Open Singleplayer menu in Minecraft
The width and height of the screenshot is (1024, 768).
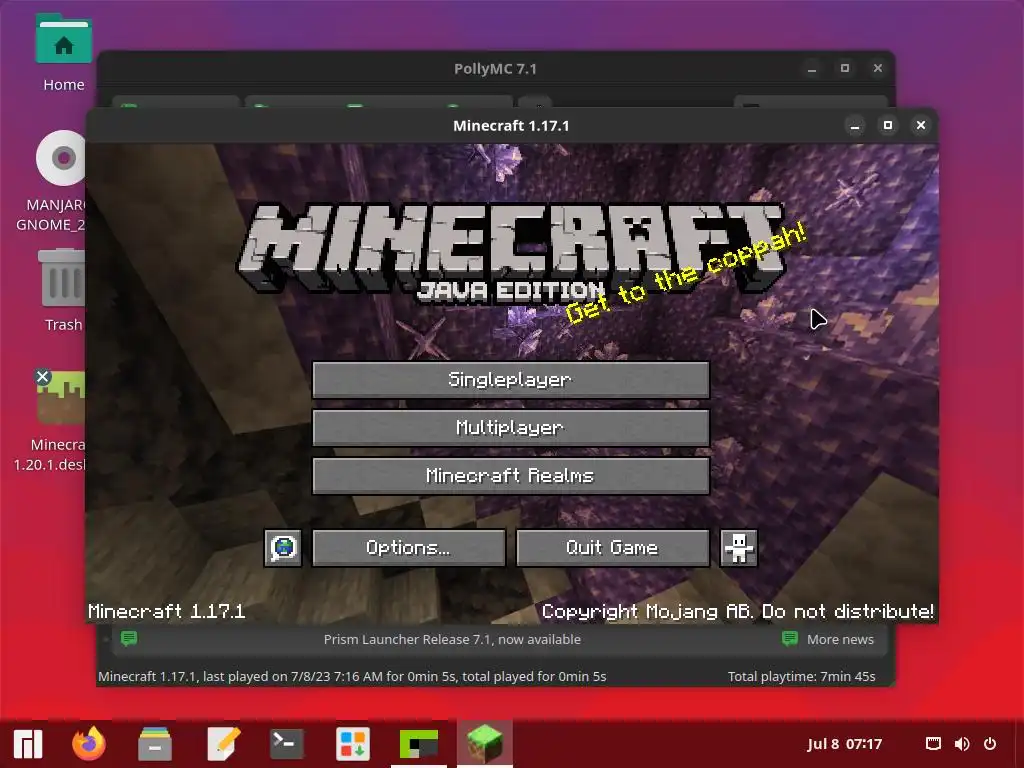pos(511,379)
